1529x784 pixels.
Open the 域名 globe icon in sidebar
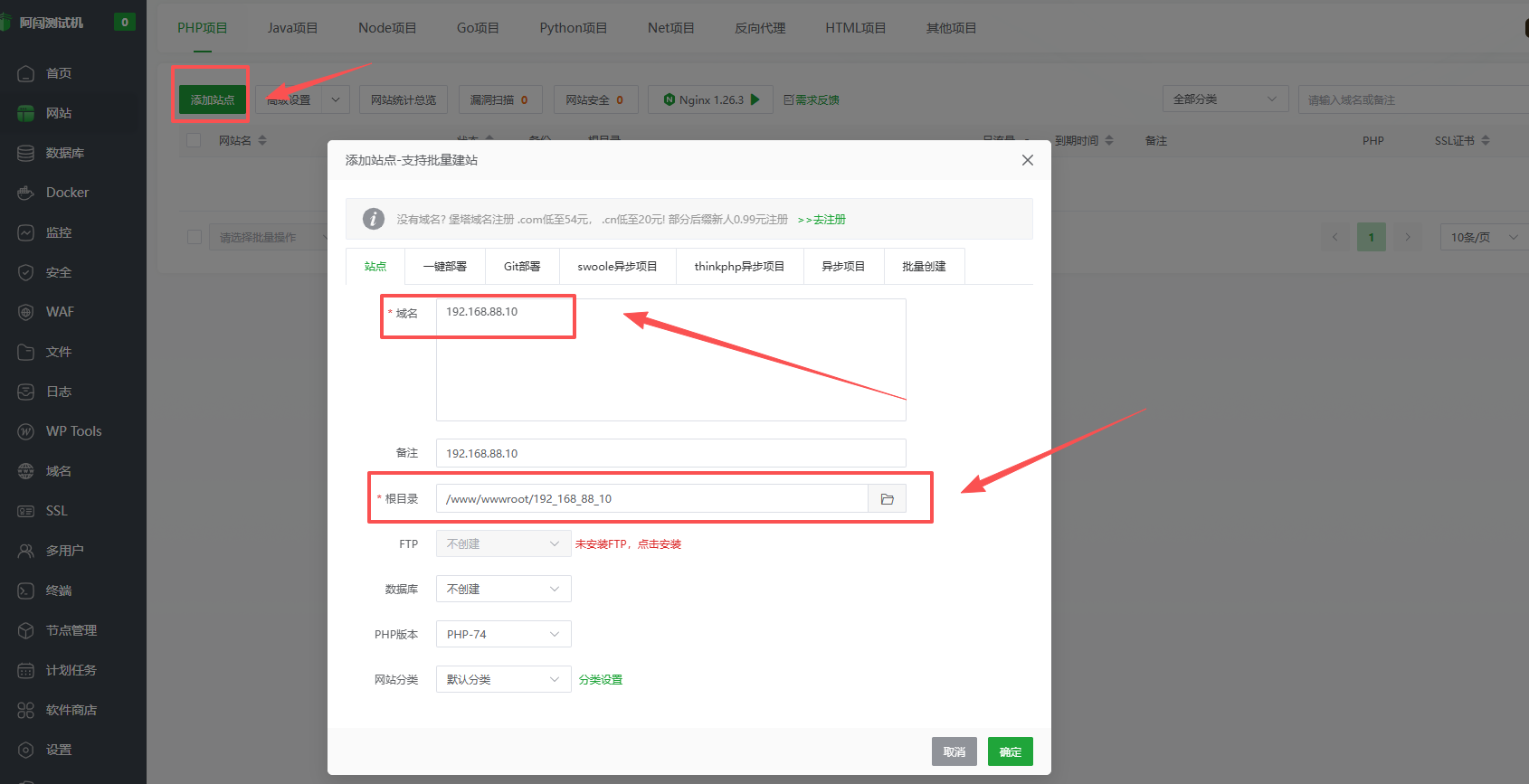tap(26, 471)
